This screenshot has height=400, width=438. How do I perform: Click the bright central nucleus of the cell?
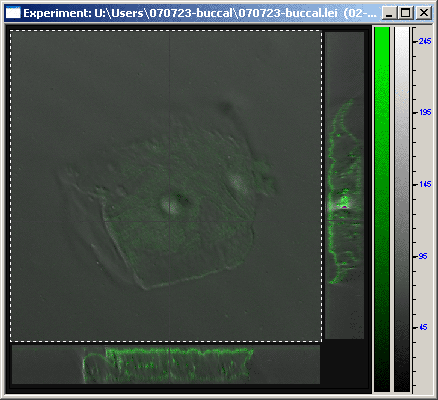point(169,205)
